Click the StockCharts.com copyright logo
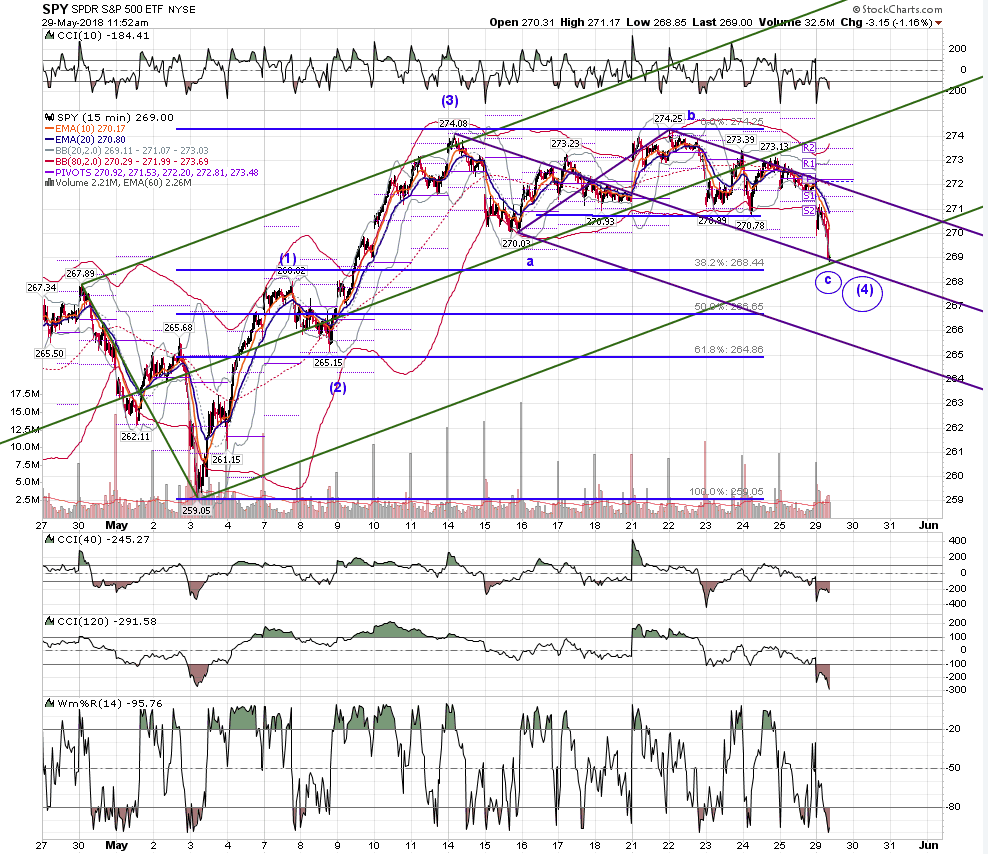The image size is (988, 854). click(897, 9)
